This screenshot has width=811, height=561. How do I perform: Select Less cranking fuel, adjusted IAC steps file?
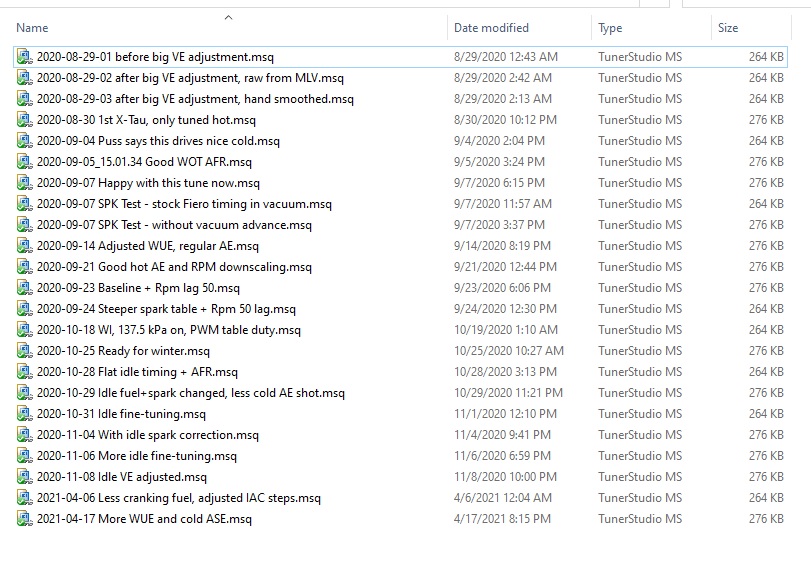coord(179,498)
